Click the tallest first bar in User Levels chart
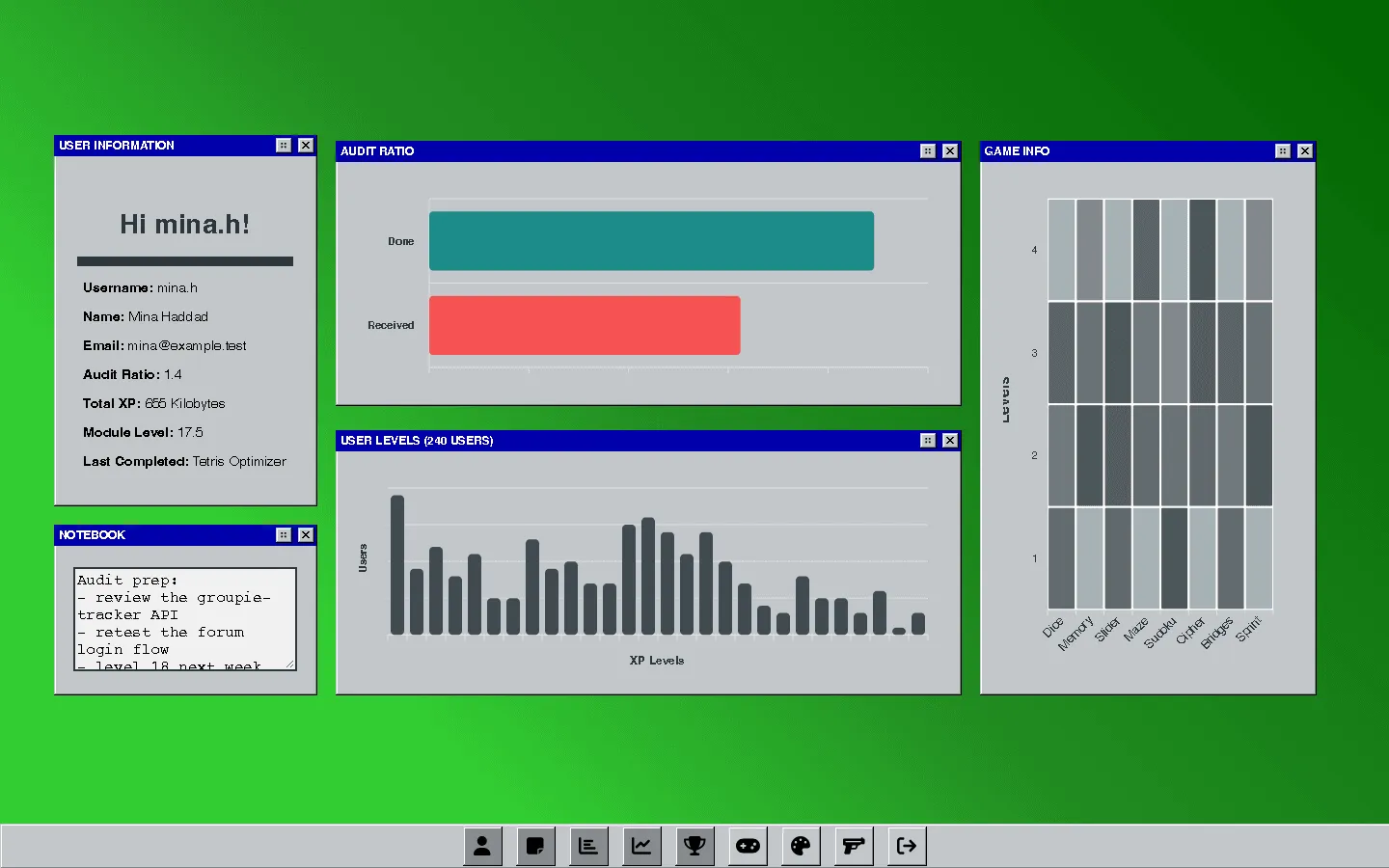The height and width of the screenshot is (868, 1389). point(397,564)
